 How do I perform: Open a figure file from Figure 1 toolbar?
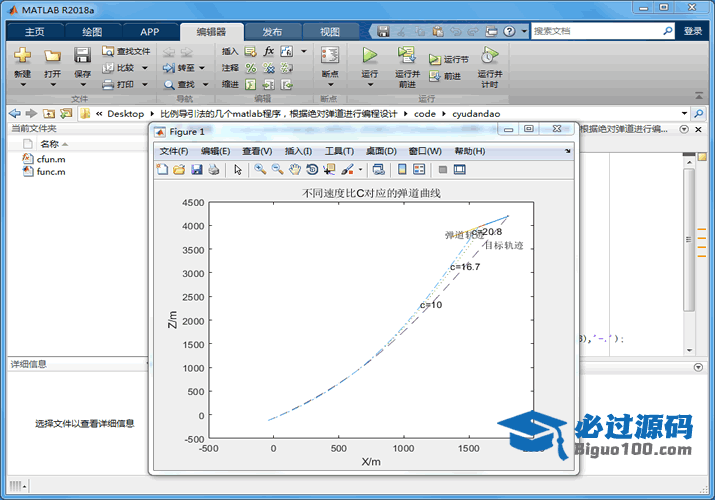pos(179,170)
